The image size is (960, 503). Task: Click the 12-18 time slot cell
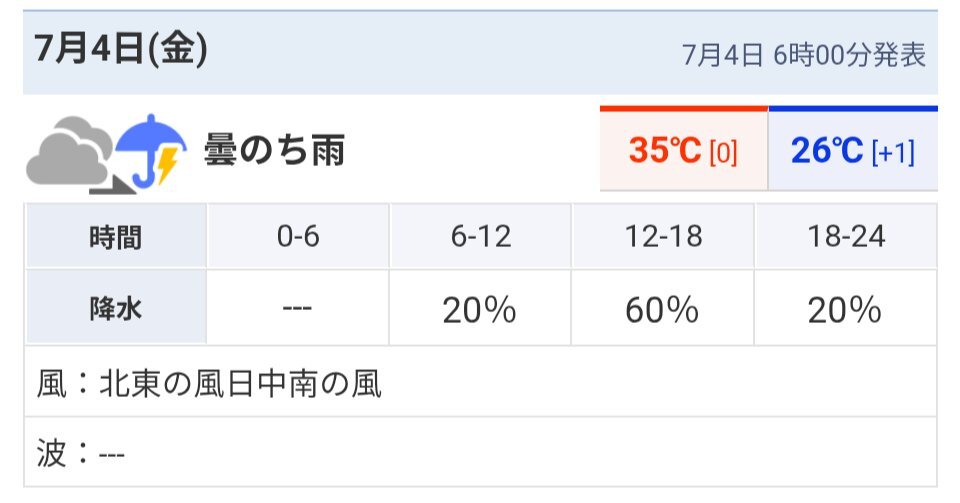[x=663, y=236]
